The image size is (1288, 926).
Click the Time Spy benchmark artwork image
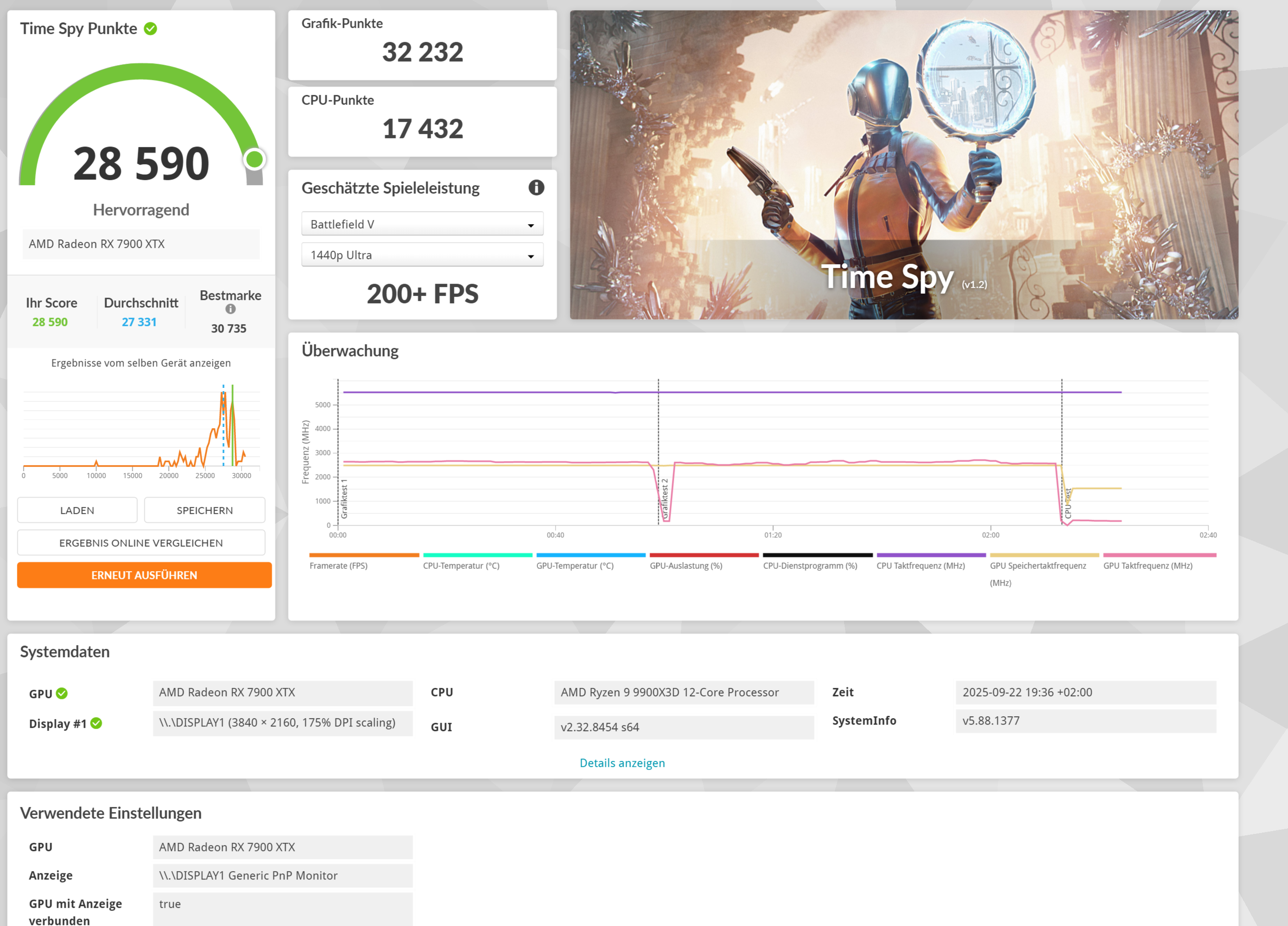(904, 165)
